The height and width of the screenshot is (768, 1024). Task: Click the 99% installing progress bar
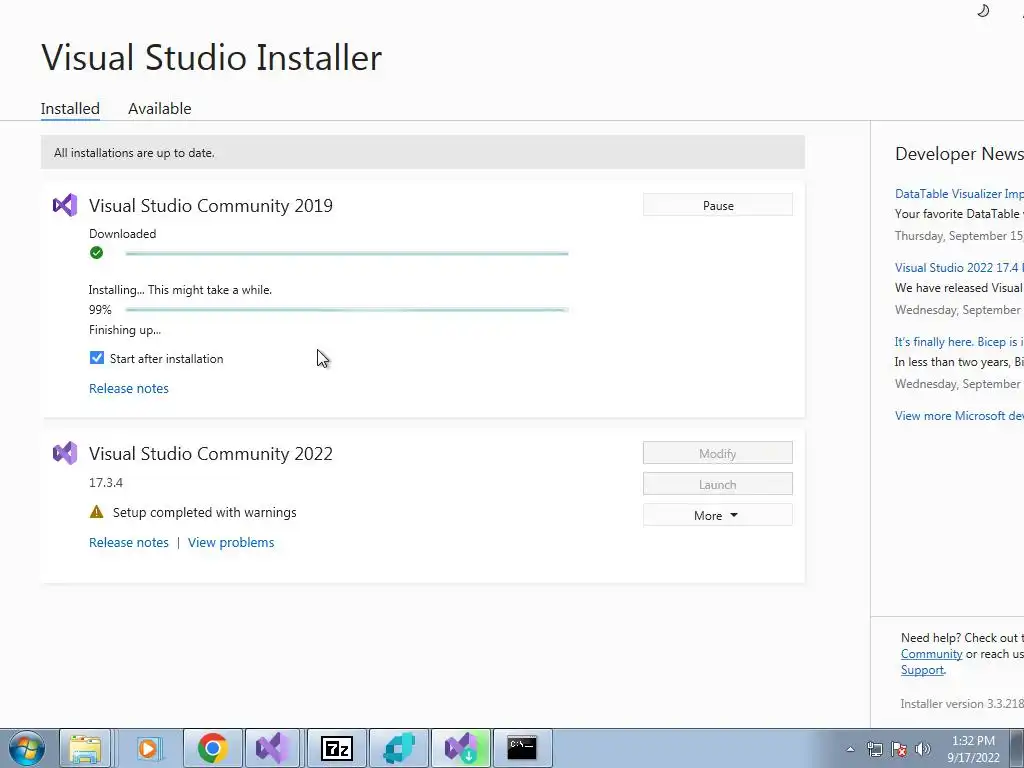(x=347, y=310)
